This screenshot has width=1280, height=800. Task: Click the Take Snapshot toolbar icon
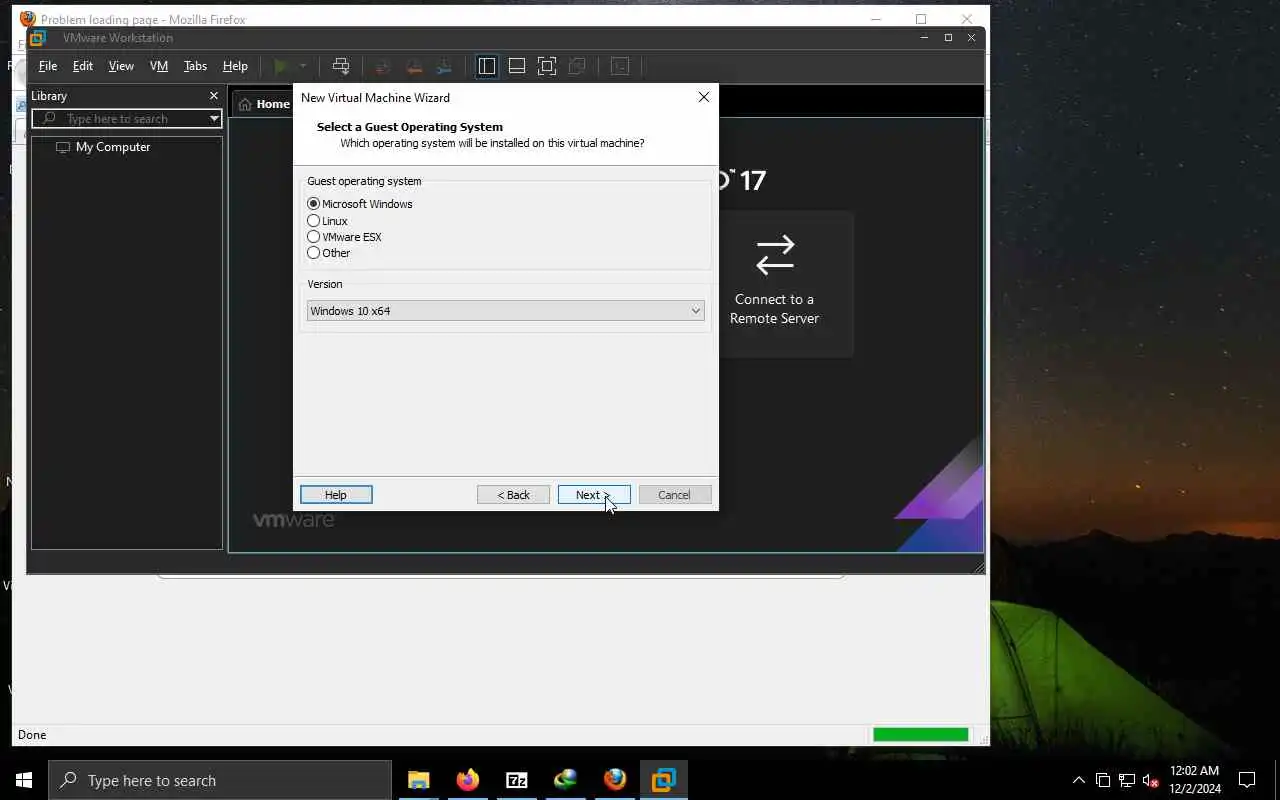pyautogui.click(x=382, y=66)
